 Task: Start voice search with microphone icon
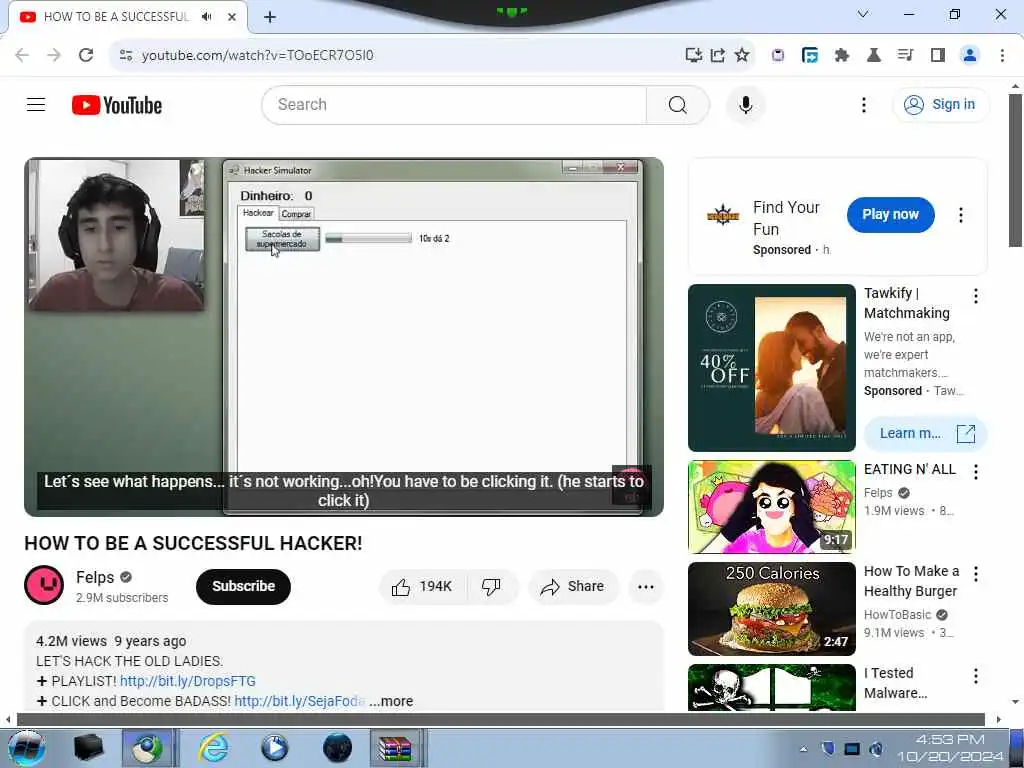tap(745, 104)
